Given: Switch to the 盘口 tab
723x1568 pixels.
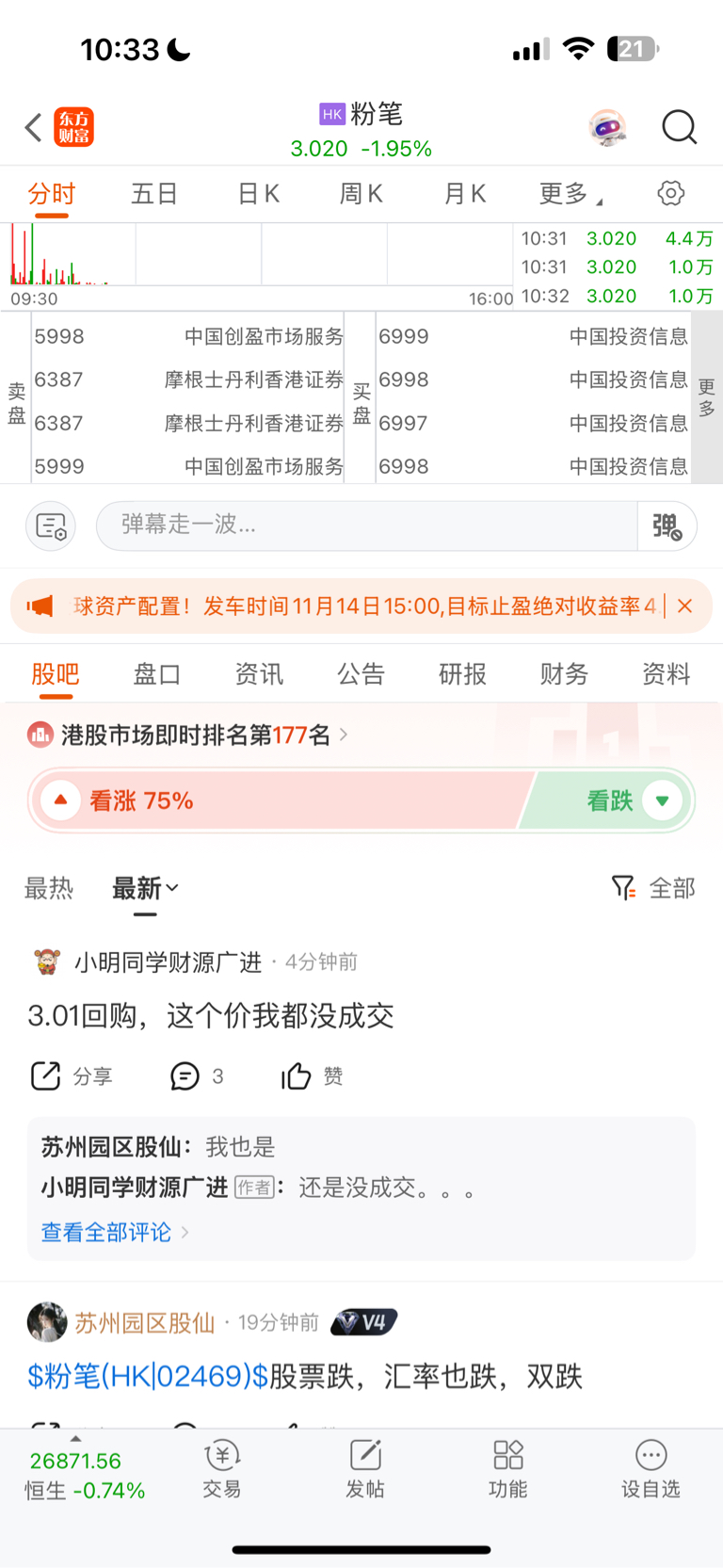Looking at the screenshot, I should point(156,674).
